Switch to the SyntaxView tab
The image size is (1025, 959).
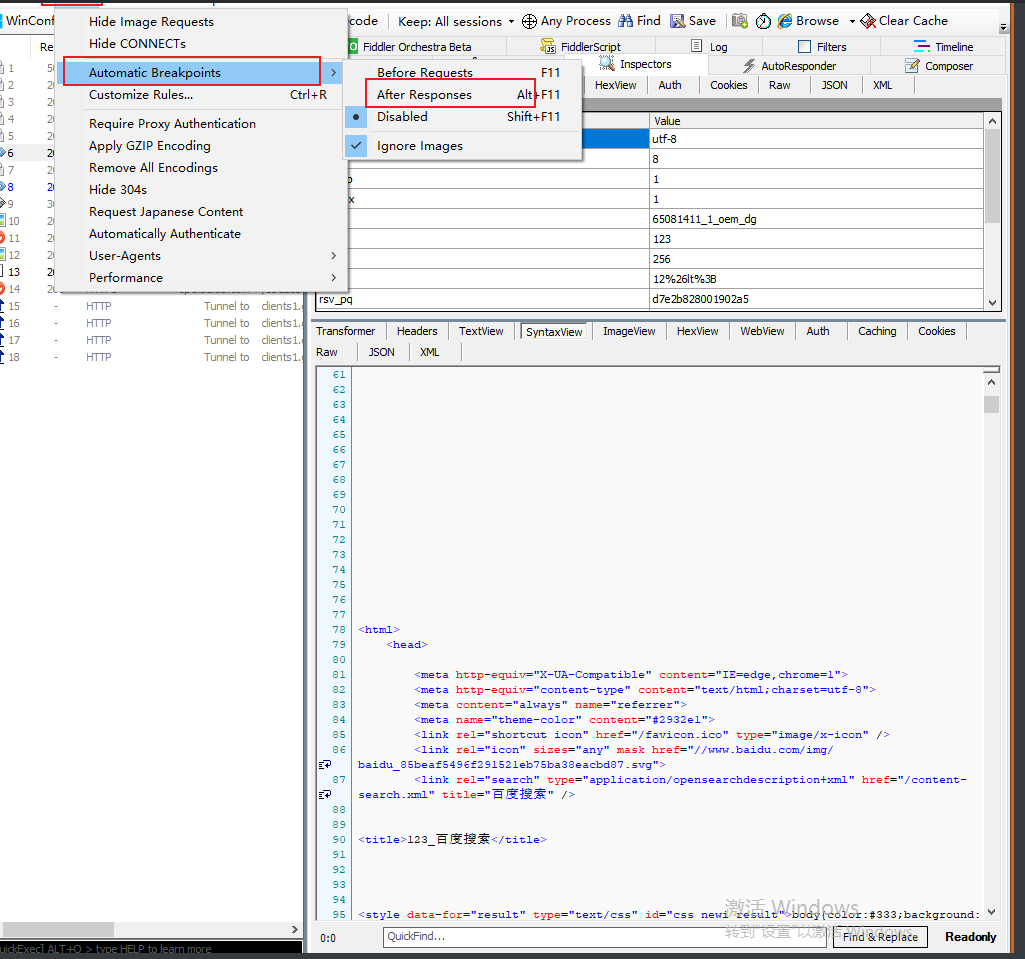click(x=554, y=331)
